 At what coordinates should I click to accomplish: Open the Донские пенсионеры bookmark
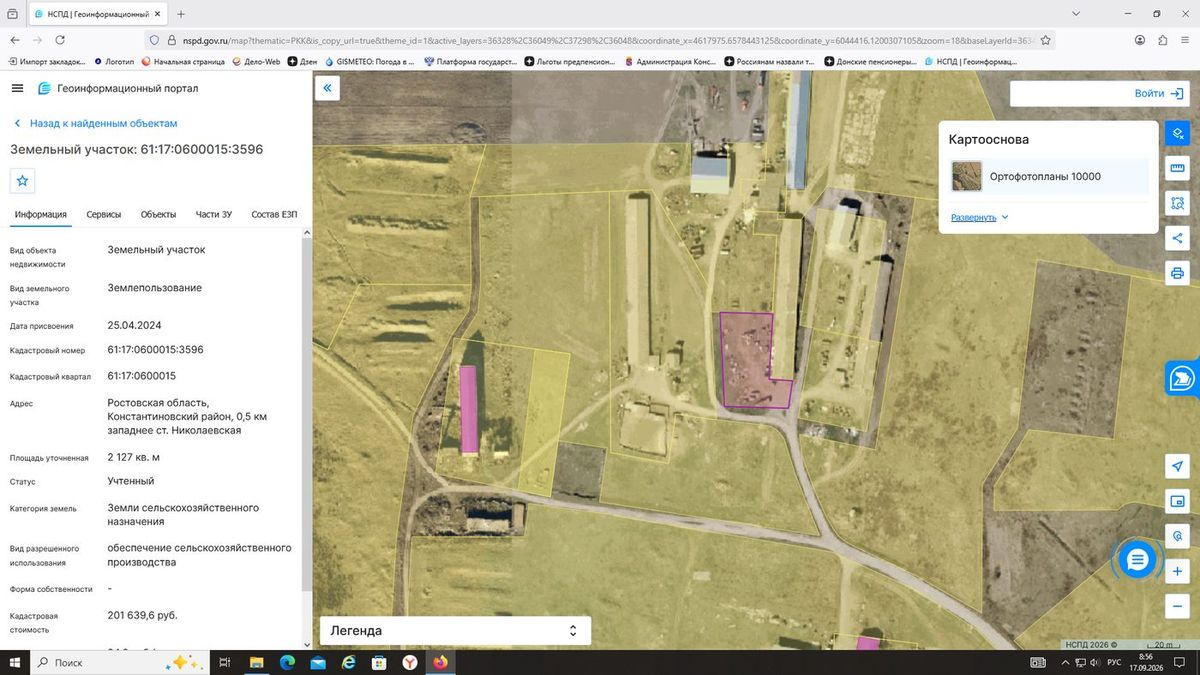pyautogui.click(x=870, y=61)
